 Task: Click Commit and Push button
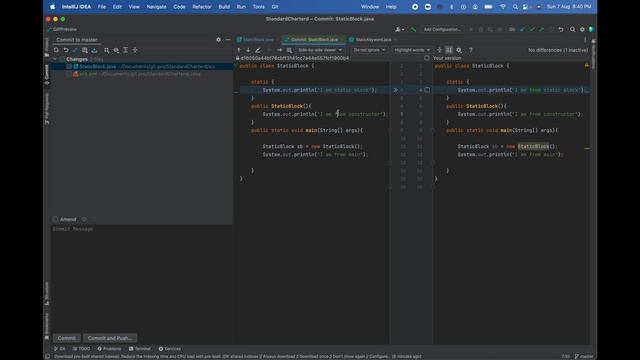(110, 338)
